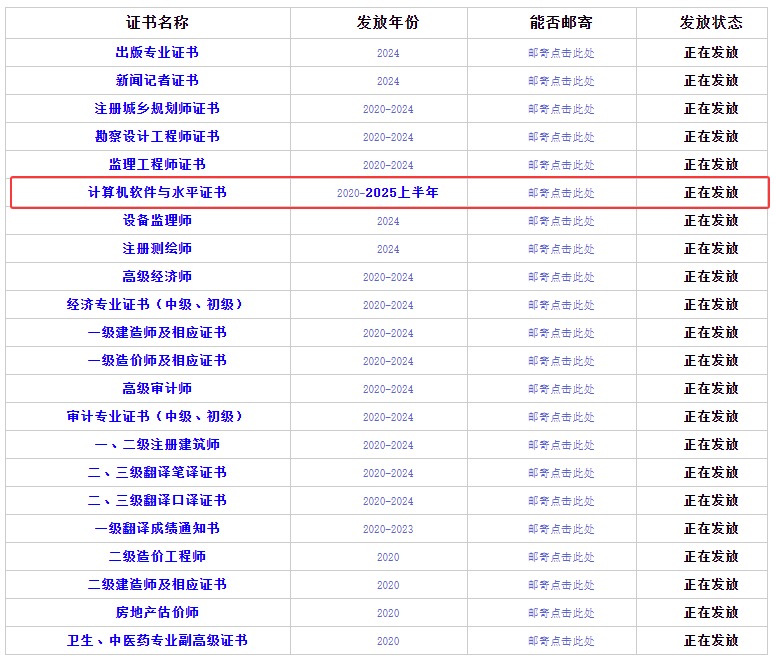Click the 新闻记者证书 certificate name

click(157, 80)
